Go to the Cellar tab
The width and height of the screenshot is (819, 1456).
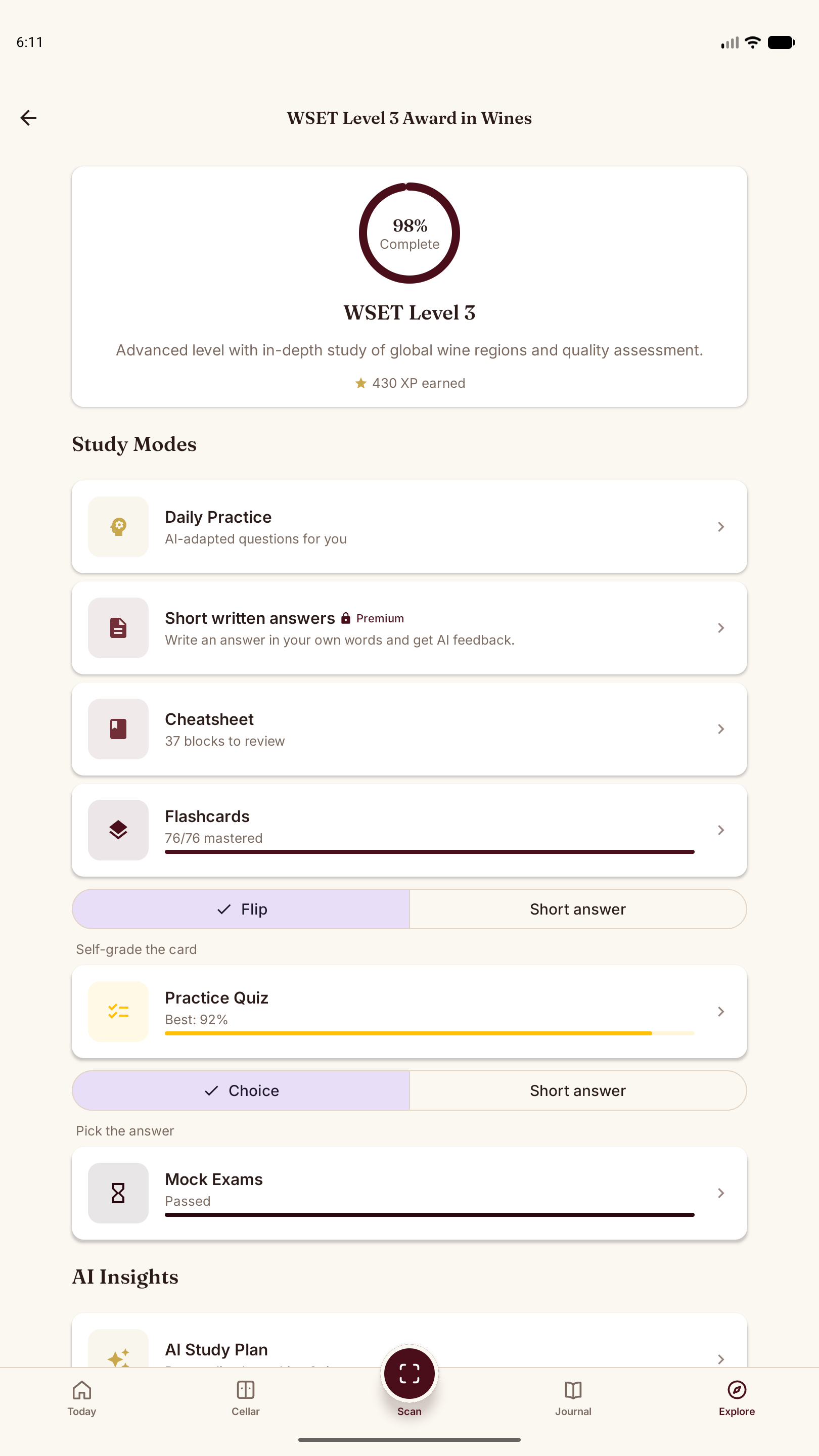click(245, 1398)
